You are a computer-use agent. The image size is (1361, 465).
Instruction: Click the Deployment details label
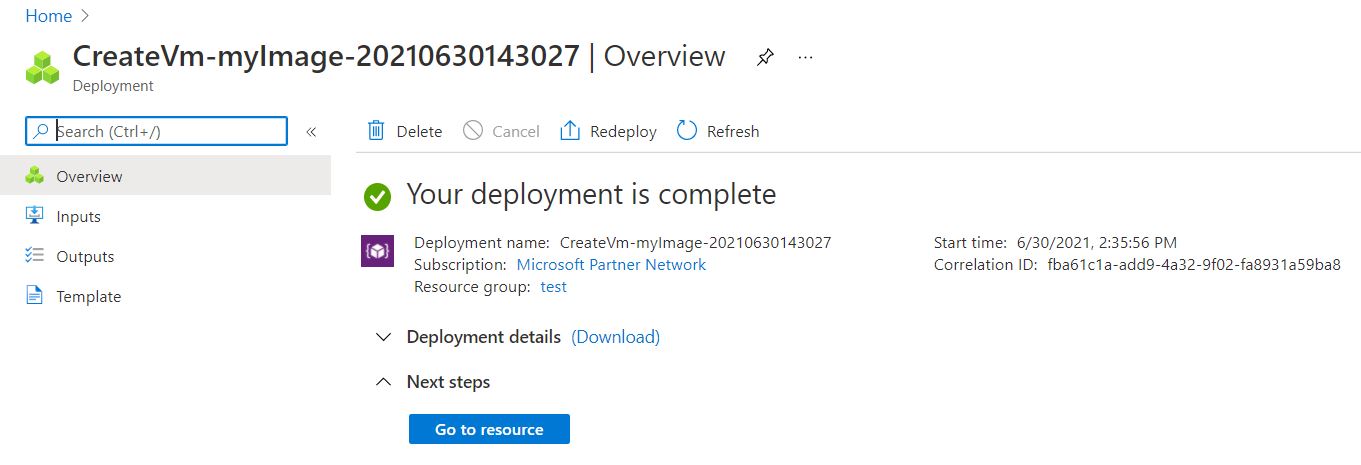click(x=484, y=337)
